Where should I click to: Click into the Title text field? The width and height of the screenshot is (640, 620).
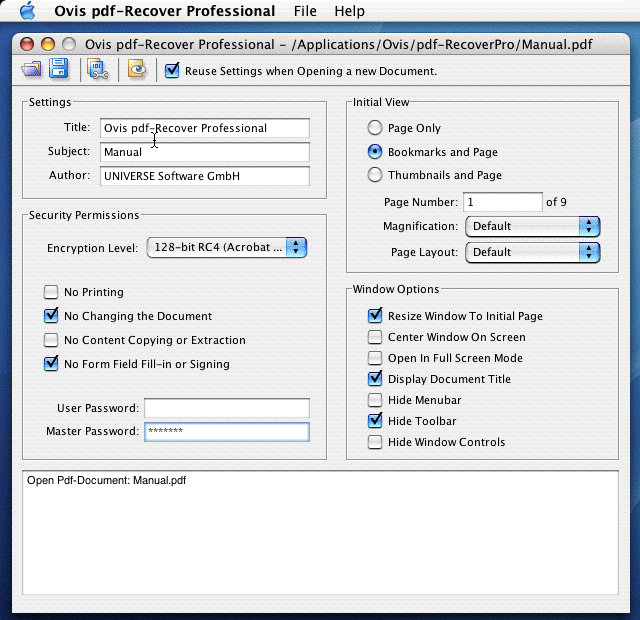click(x=204, y=128)
